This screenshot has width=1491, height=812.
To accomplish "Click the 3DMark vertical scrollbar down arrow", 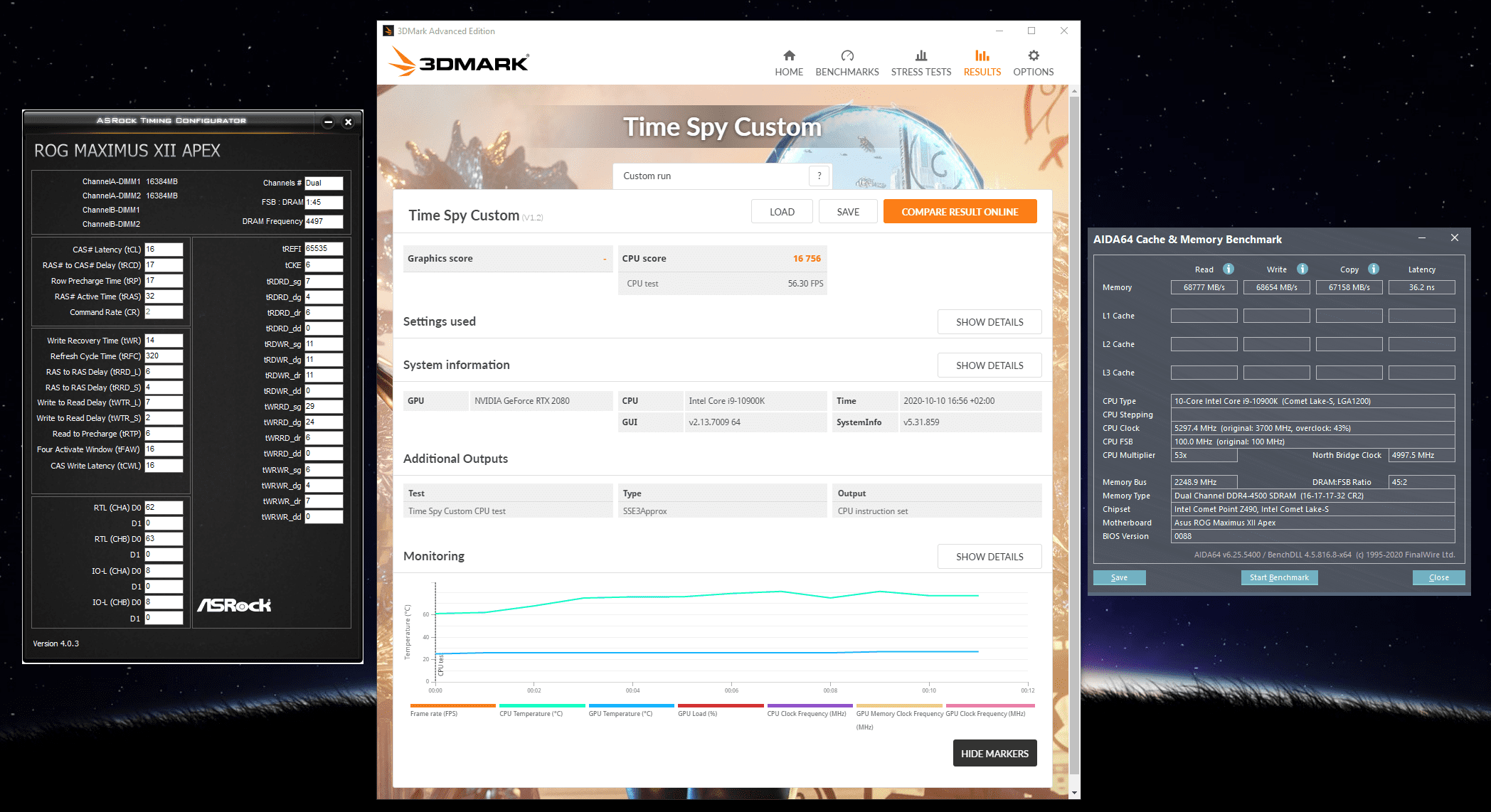I will point(1073,793).
